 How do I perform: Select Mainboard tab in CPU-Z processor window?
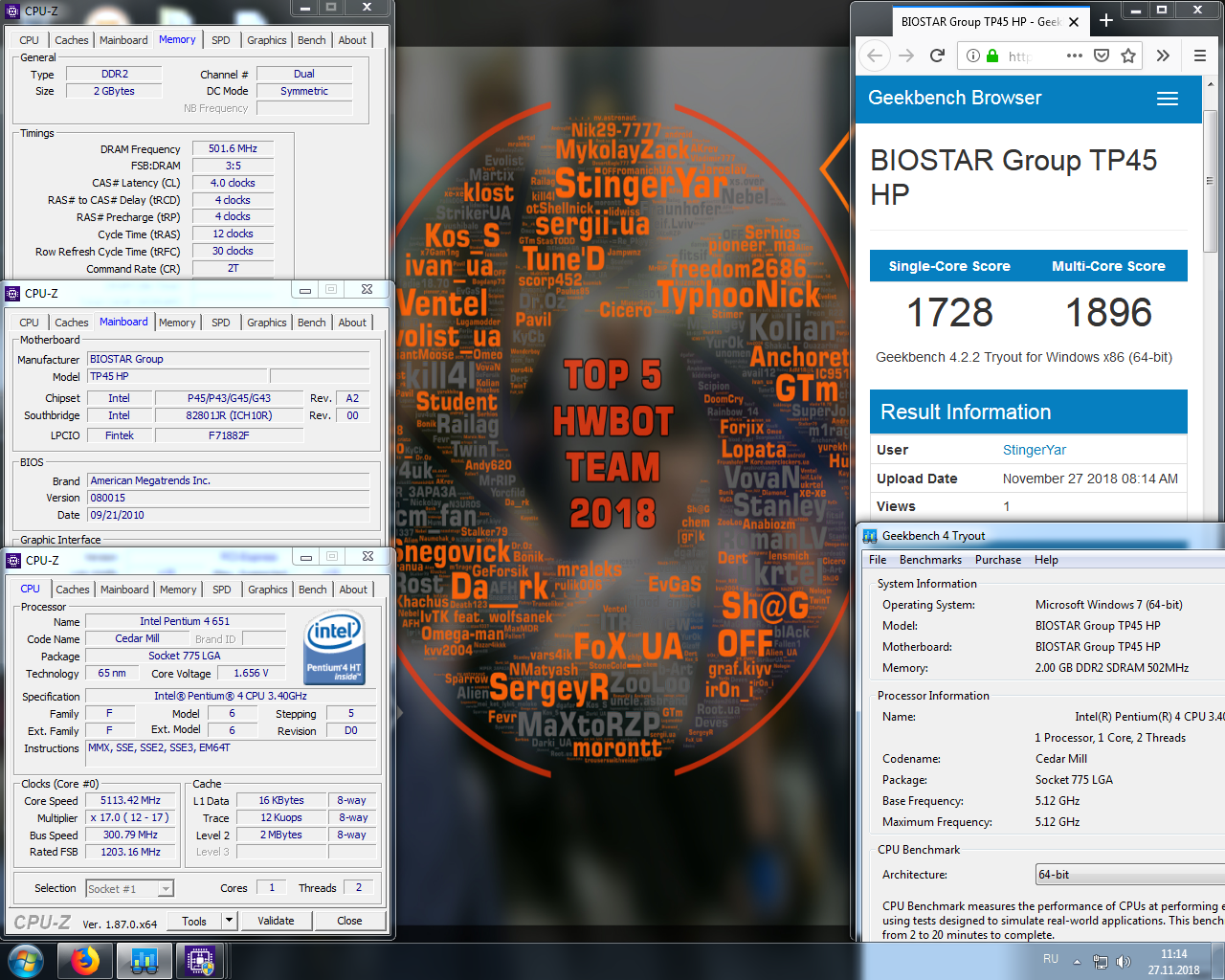click(x=124, y=590)
